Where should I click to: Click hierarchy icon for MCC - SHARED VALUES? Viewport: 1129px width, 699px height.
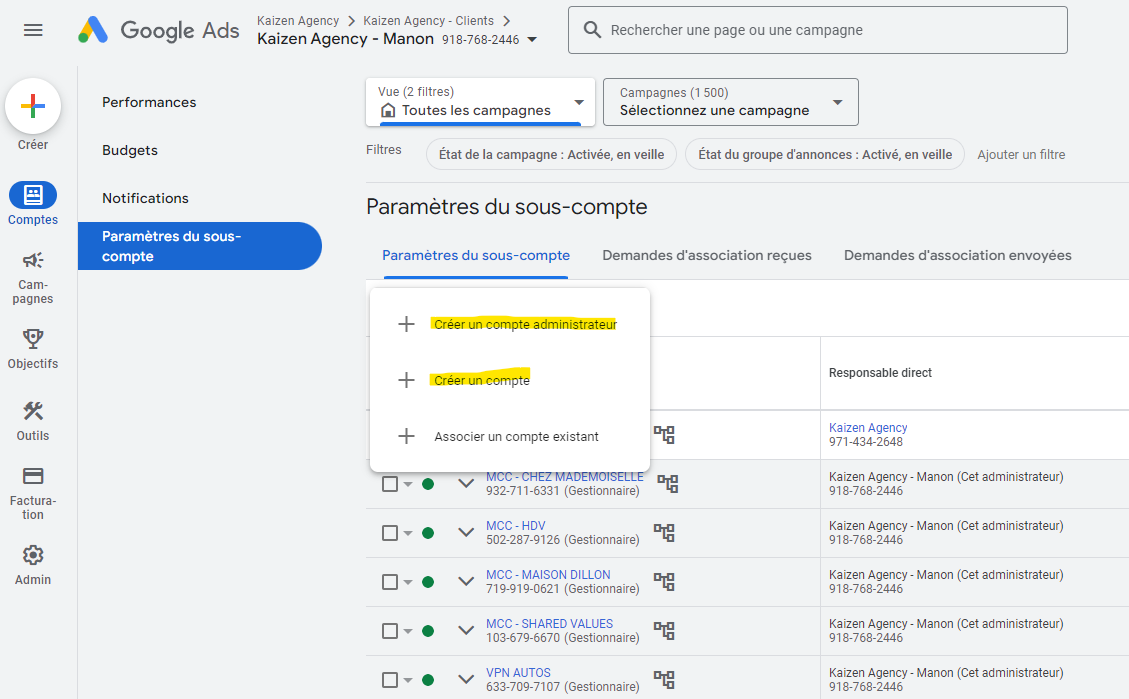664,630
